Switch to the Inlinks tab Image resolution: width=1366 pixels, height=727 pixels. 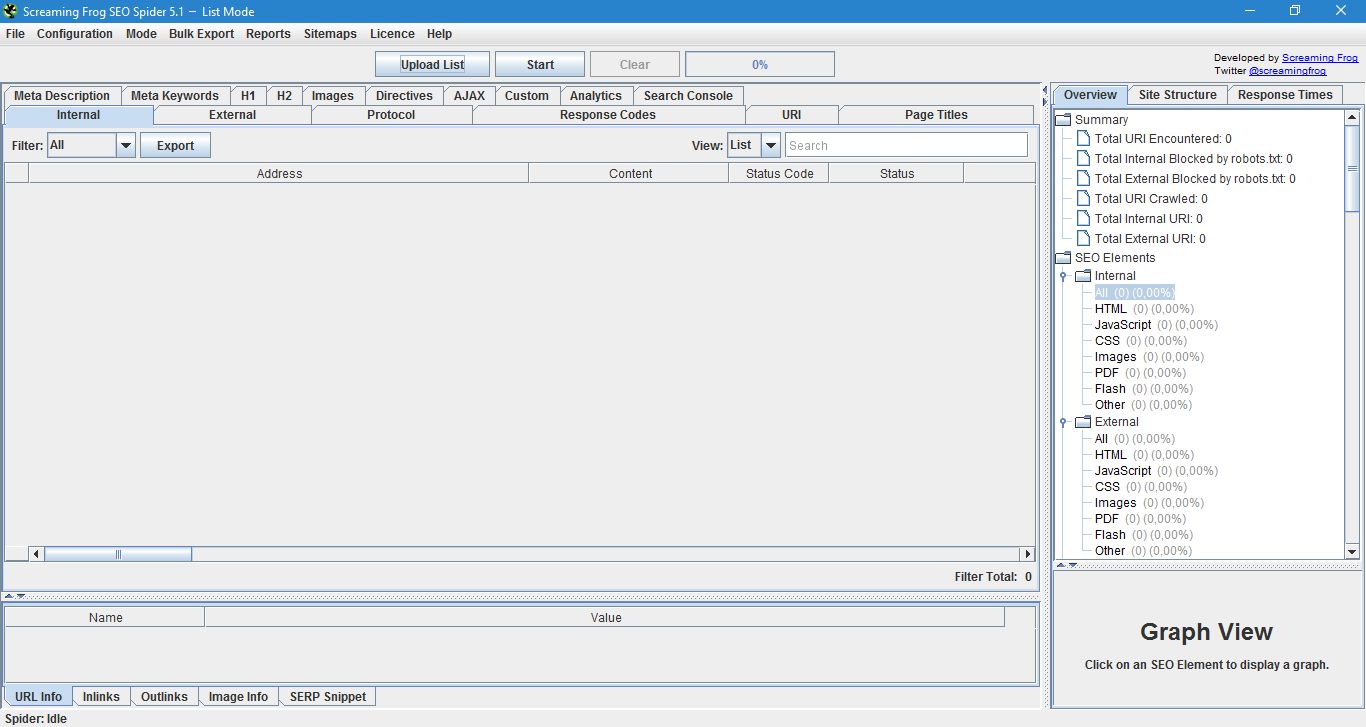(101, 697)
